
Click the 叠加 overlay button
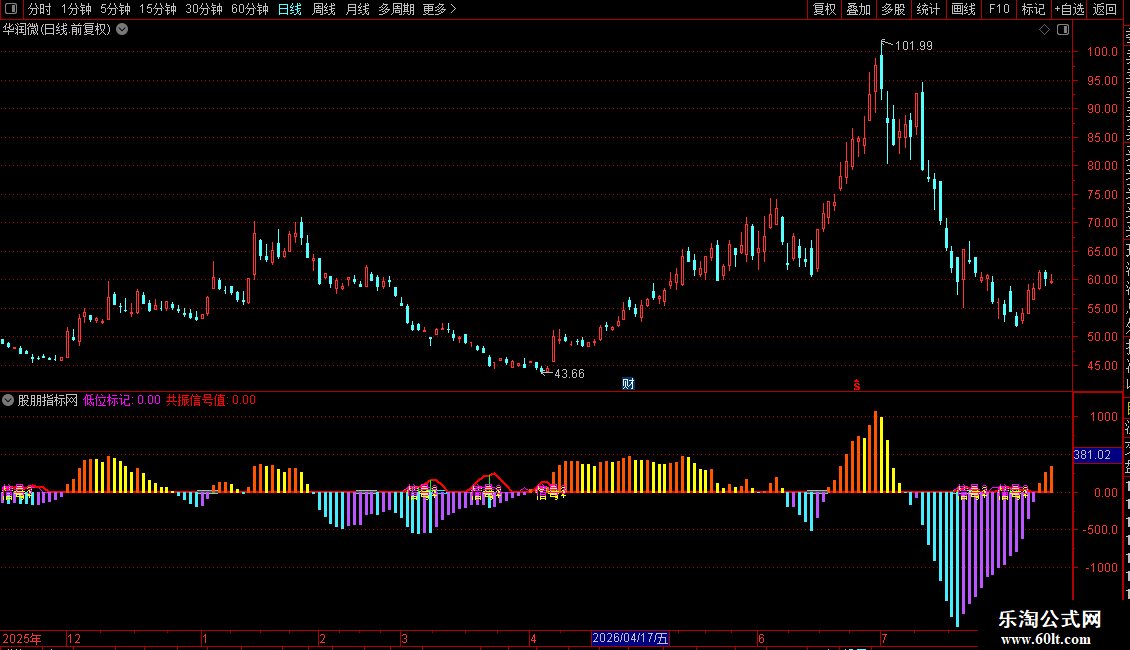pyautogui.click(x=858, y=9)
